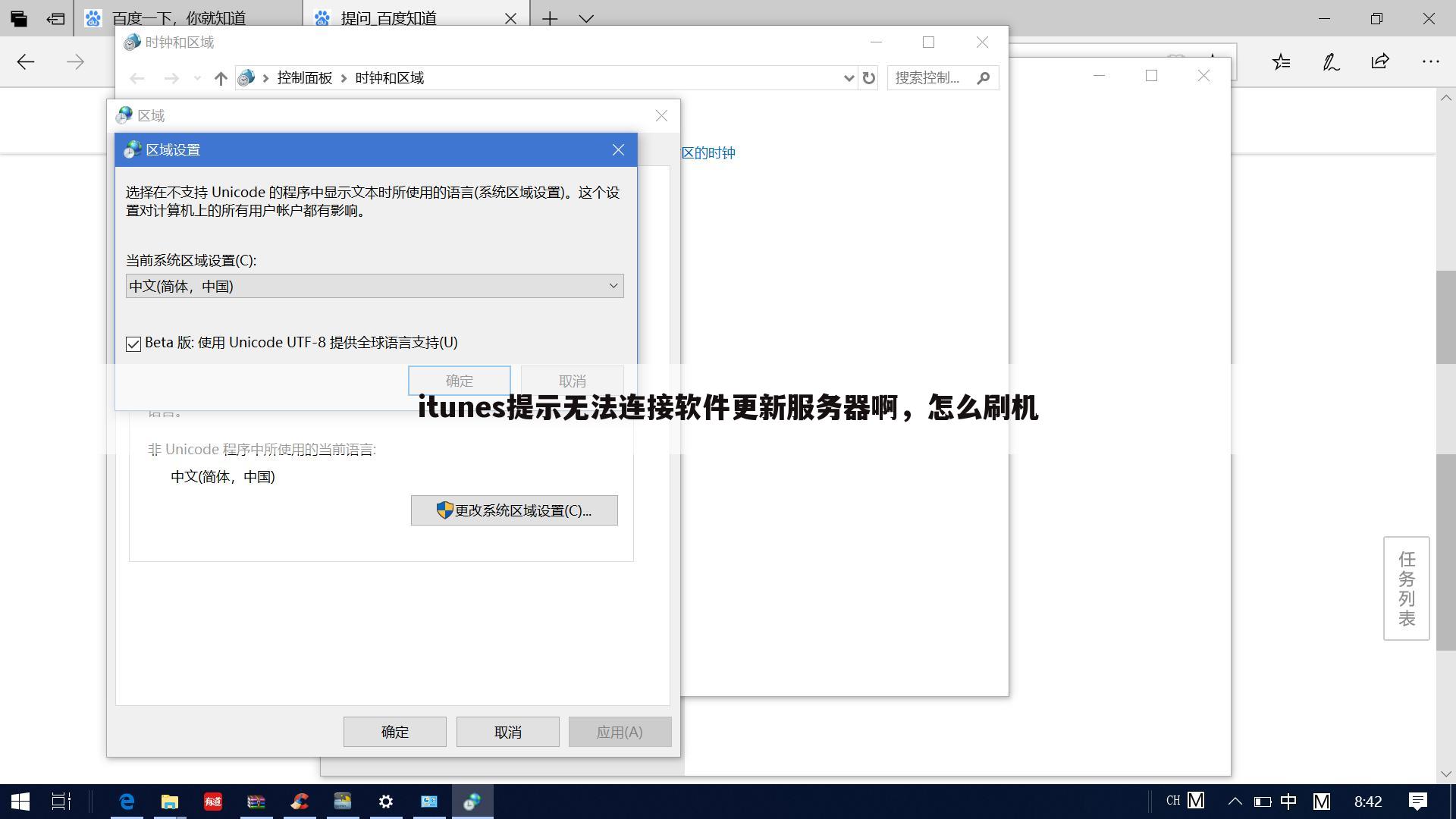Viewport: 1456px width, 819px height.
Task: Toggle 中 input mode indicator in tray
Action: click(1288, 801)
